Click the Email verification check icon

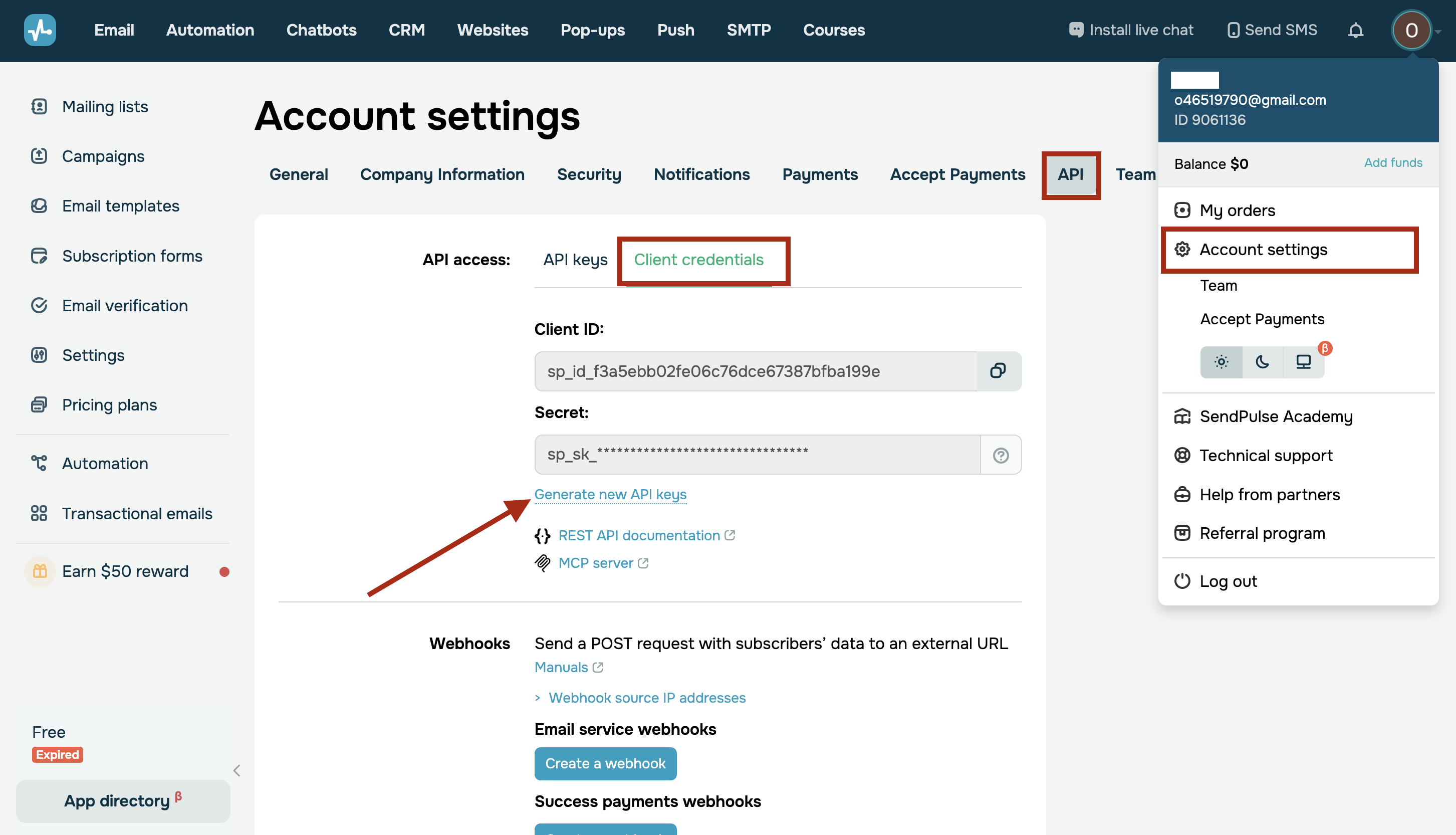pos(39,305)
